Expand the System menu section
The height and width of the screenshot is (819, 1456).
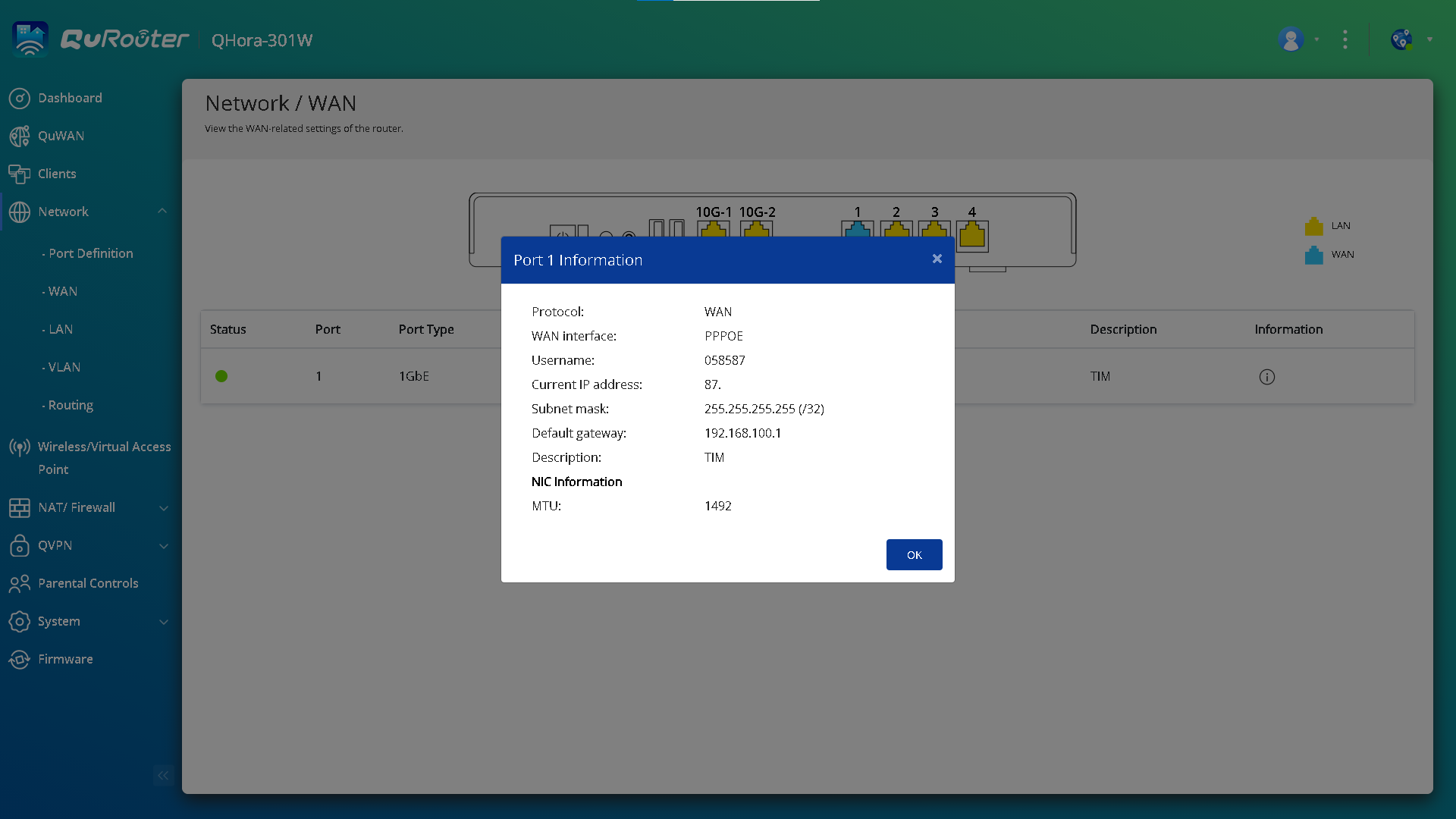click(164, 622)
